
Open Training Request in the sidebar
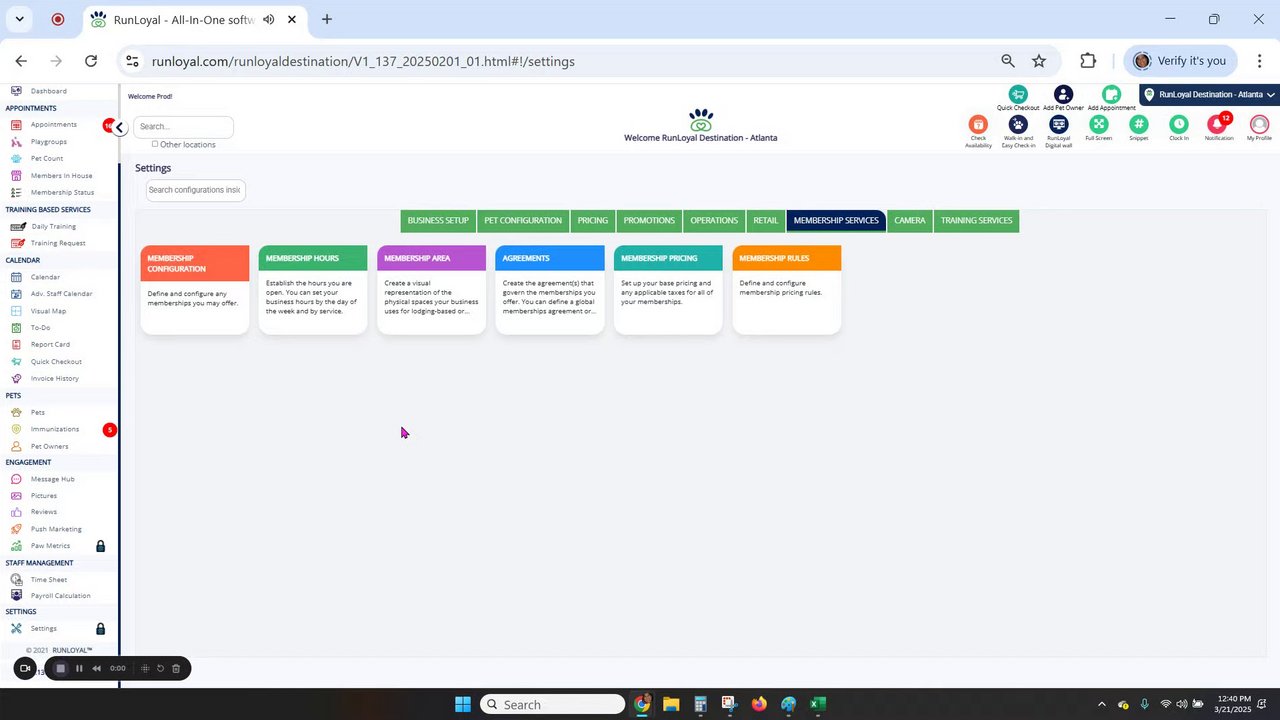(58, 243)
